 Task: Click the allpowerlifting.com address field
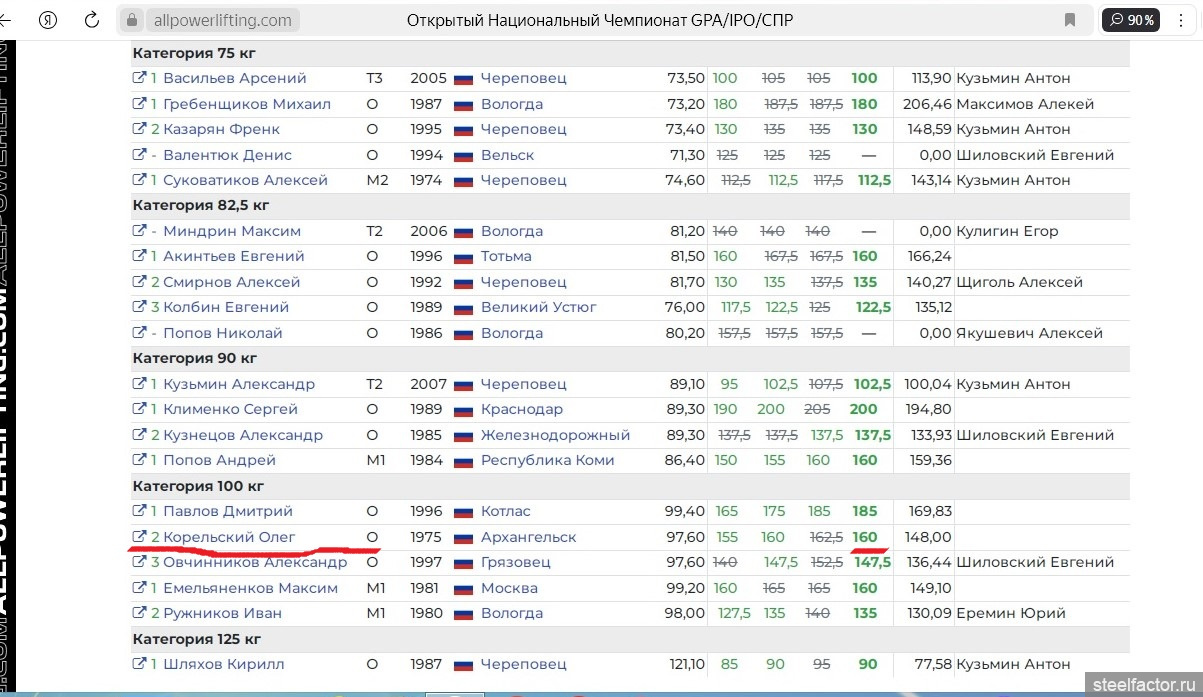(223, 20)
